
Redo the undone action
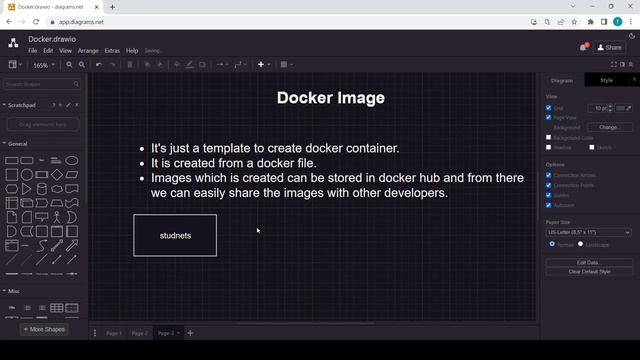(112, 64)
